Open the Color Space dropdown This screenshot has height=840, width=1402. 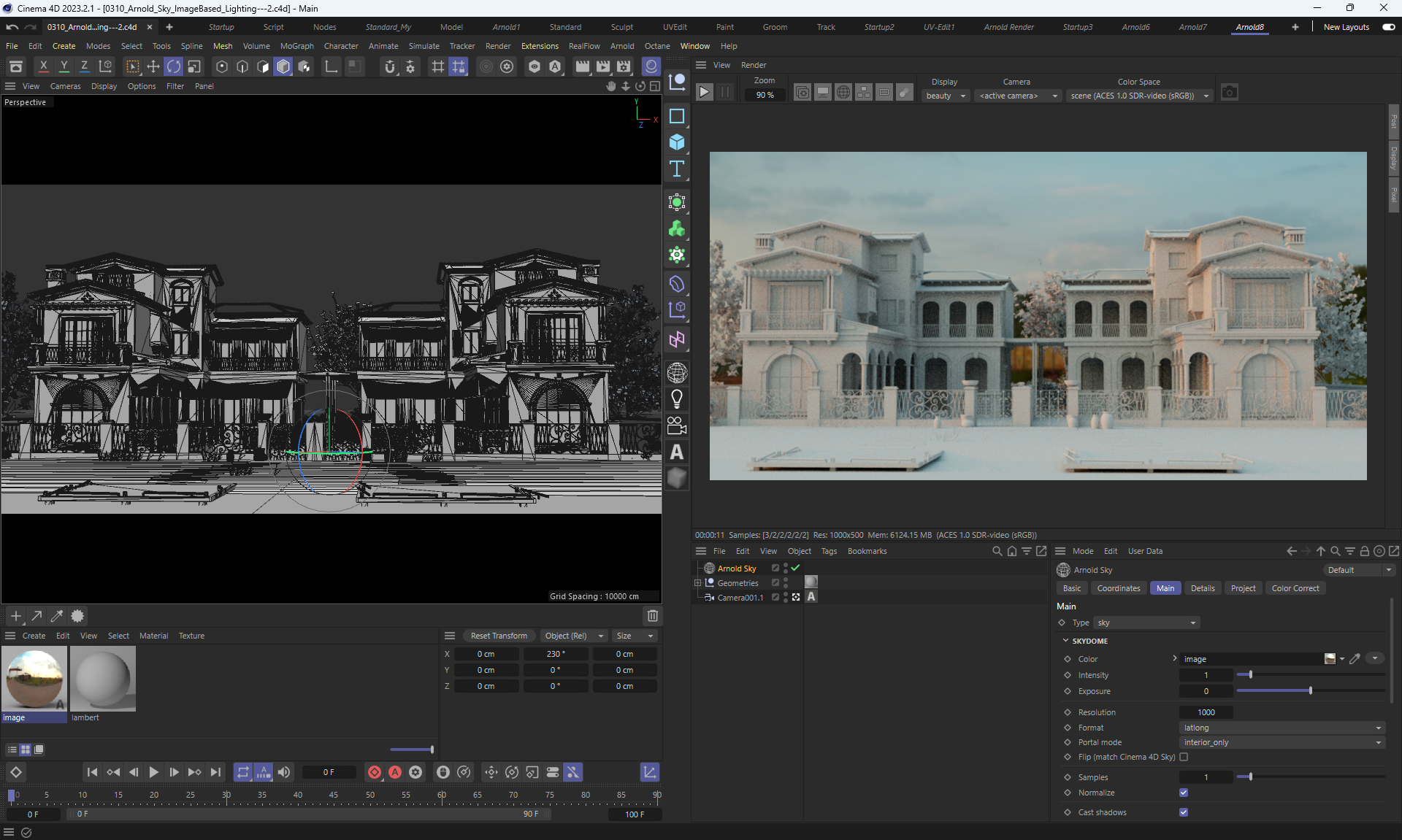[x=1139, y=96]
